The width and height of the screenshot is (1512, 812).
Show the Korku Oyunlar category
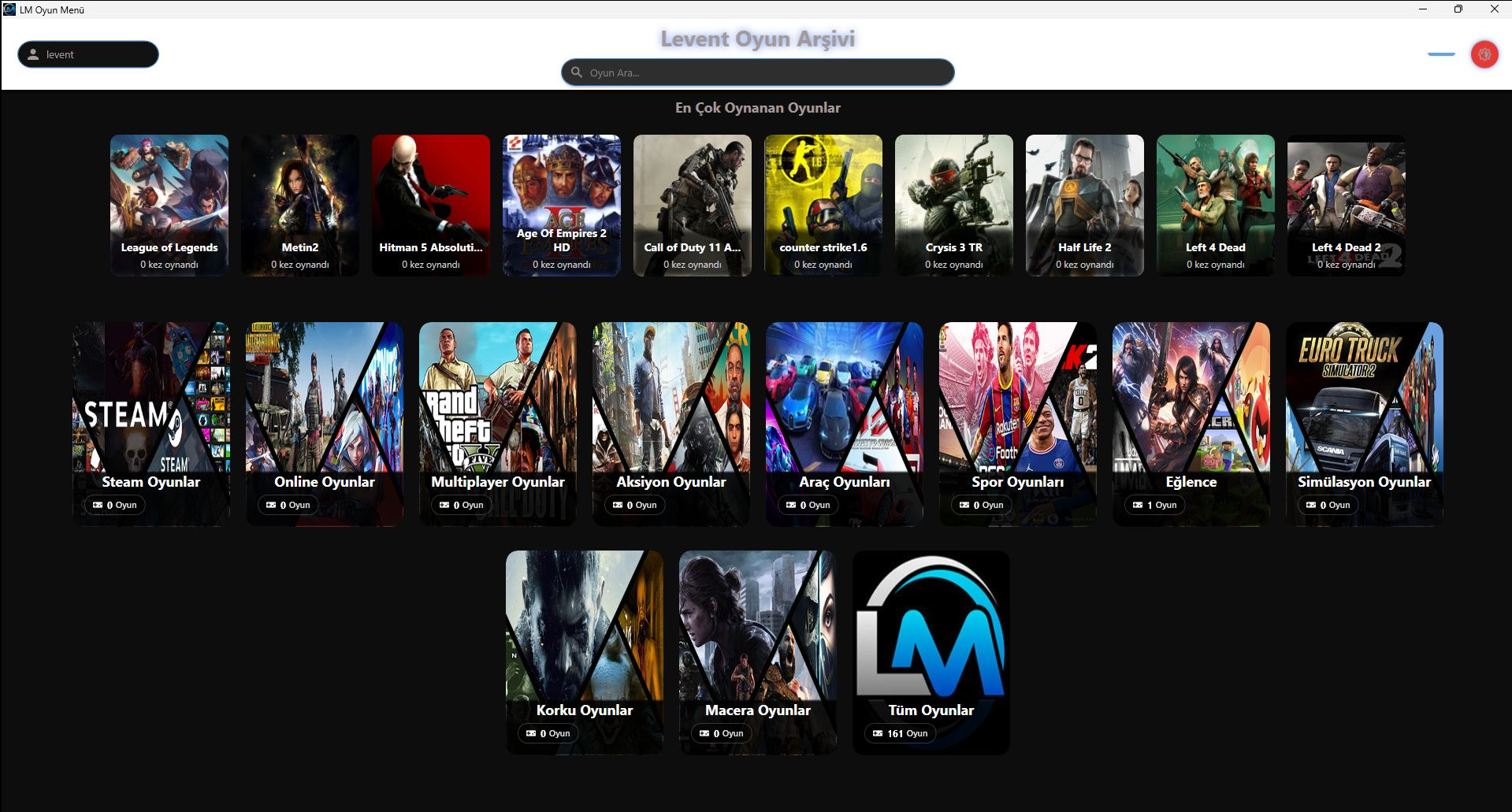click(x=585, y=651)
